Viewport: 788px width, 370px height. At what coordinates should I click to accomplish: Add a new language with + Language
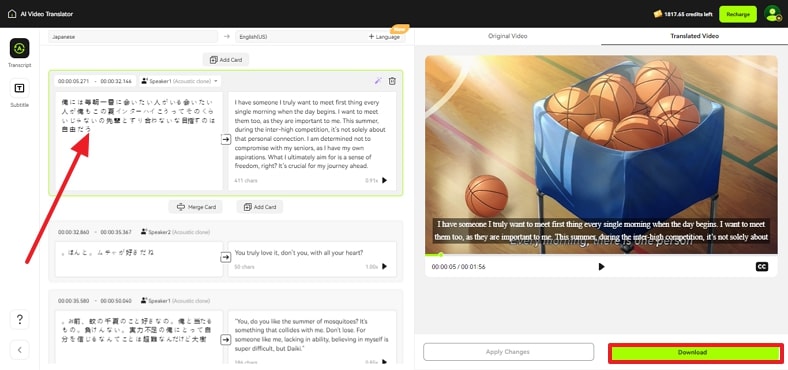384,37
